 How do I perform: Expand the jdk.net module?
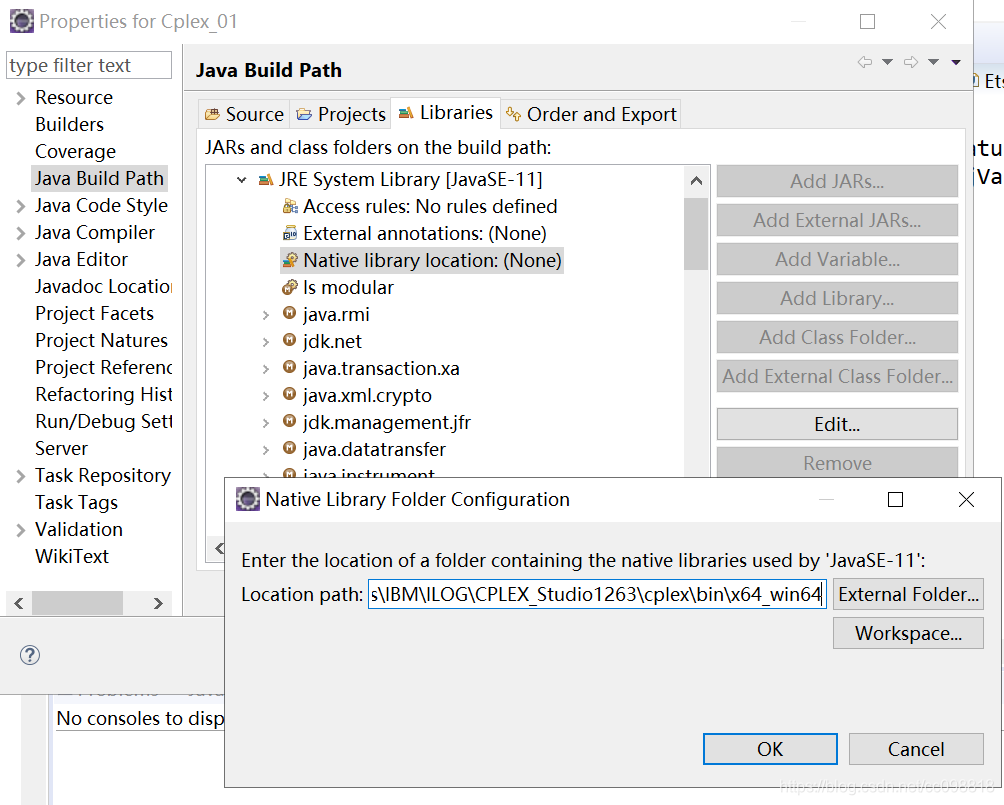pyautogui.click(x=266, y=342)
